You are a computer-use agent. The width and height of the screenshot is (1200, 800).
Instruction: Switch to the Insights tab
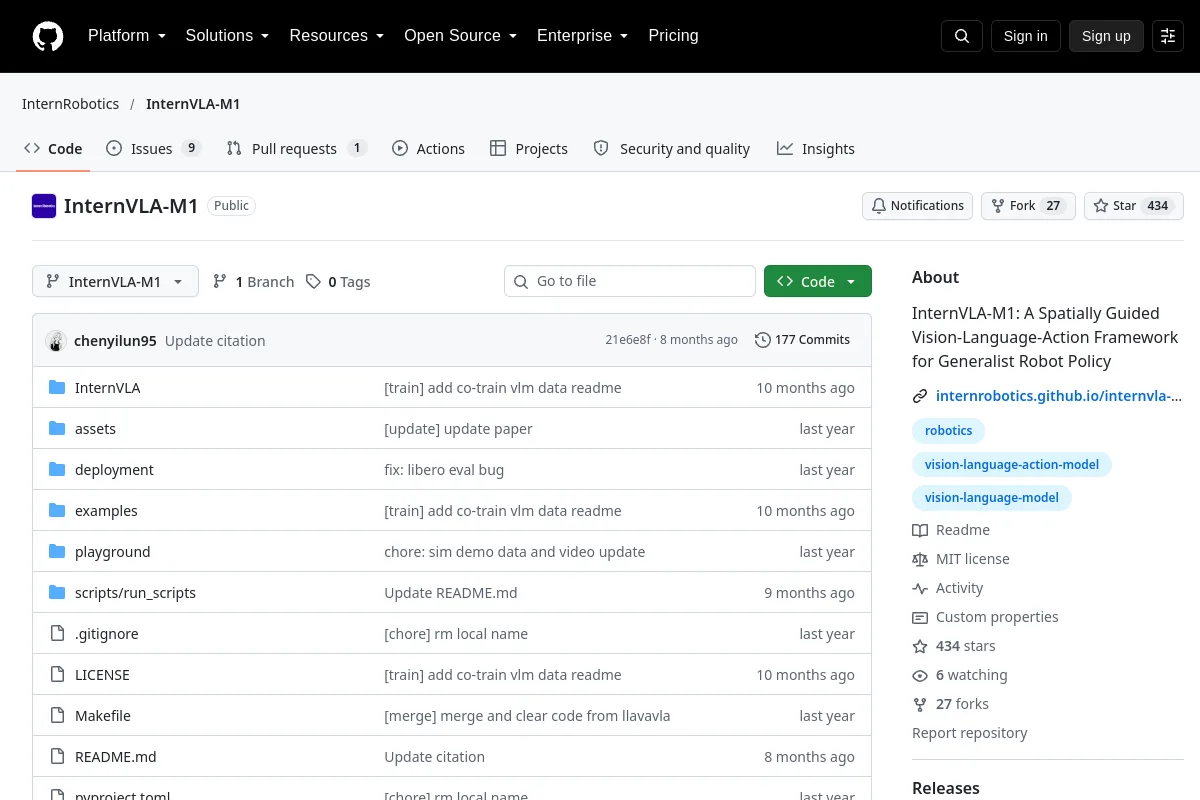tap(816, 149)
